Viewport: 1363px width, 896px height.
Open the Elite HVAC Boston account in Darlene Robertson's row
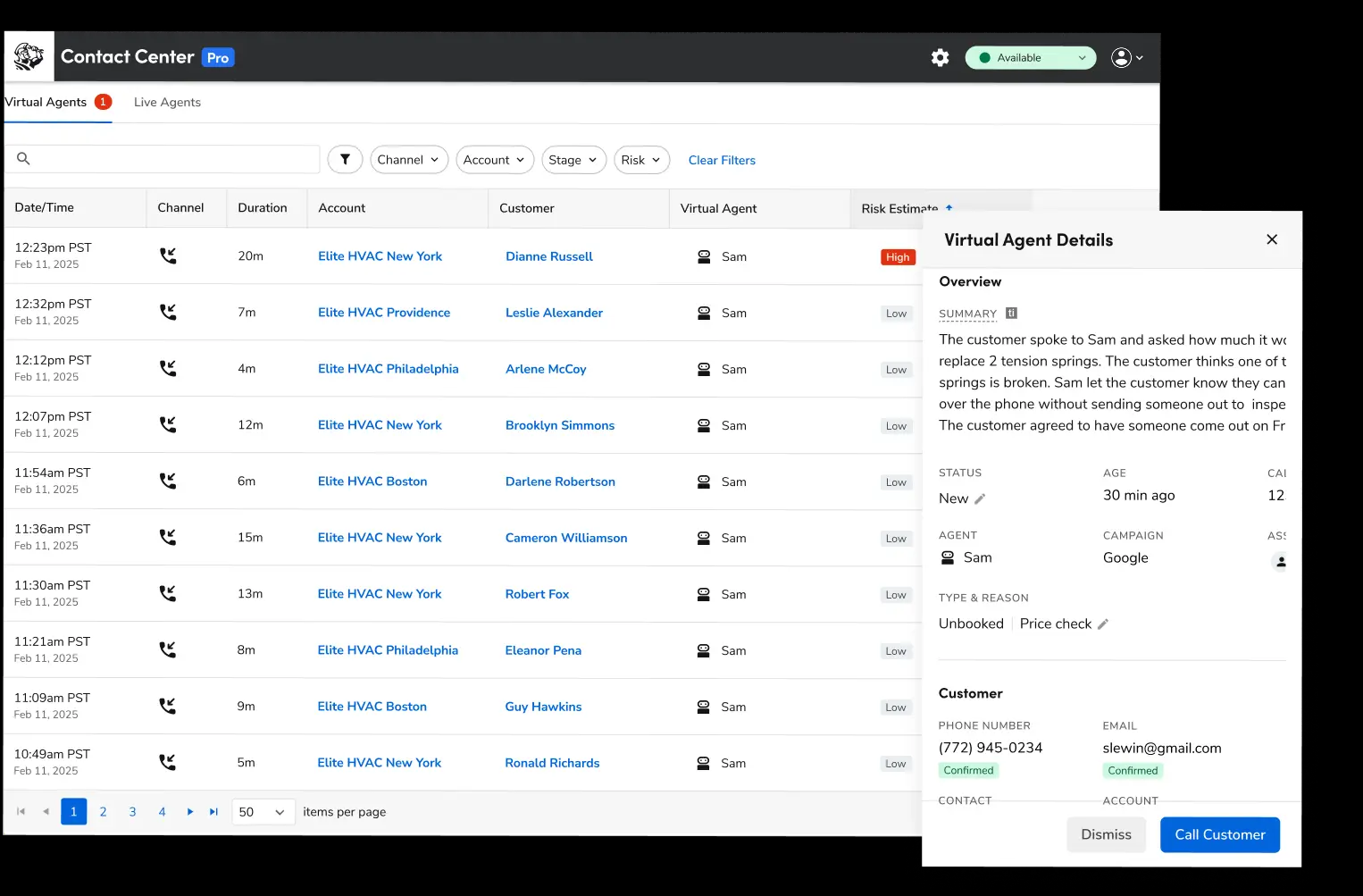coord(372,481)
